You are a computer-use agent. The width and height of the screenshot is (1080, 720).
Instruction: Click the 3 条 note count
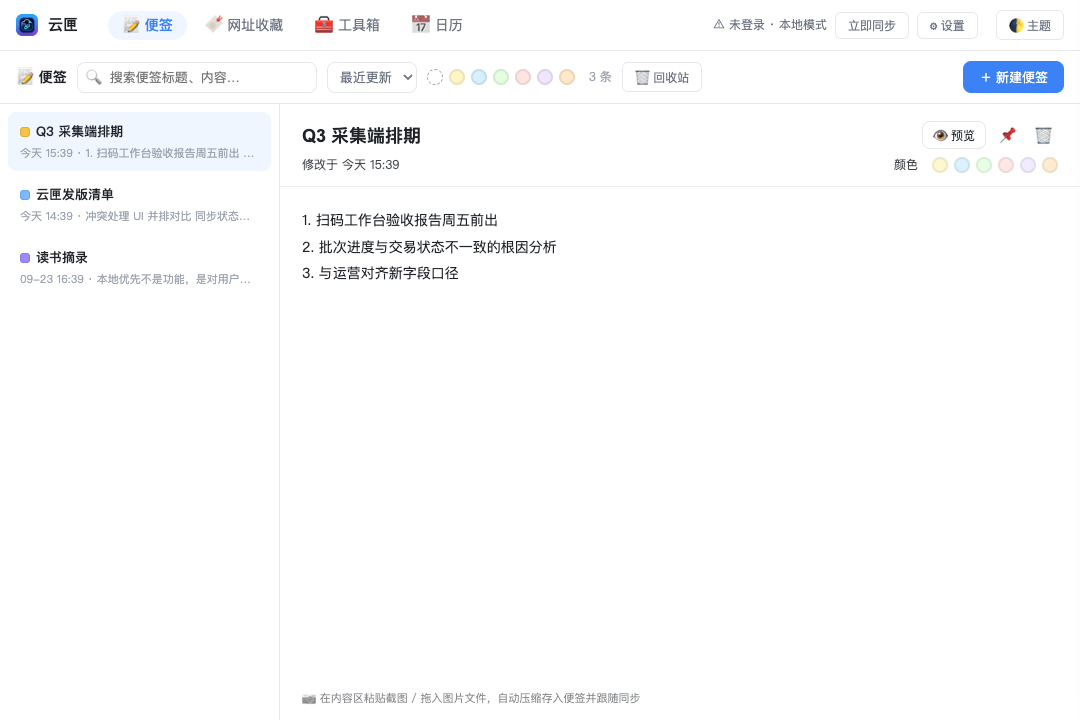tap(600, 77)
